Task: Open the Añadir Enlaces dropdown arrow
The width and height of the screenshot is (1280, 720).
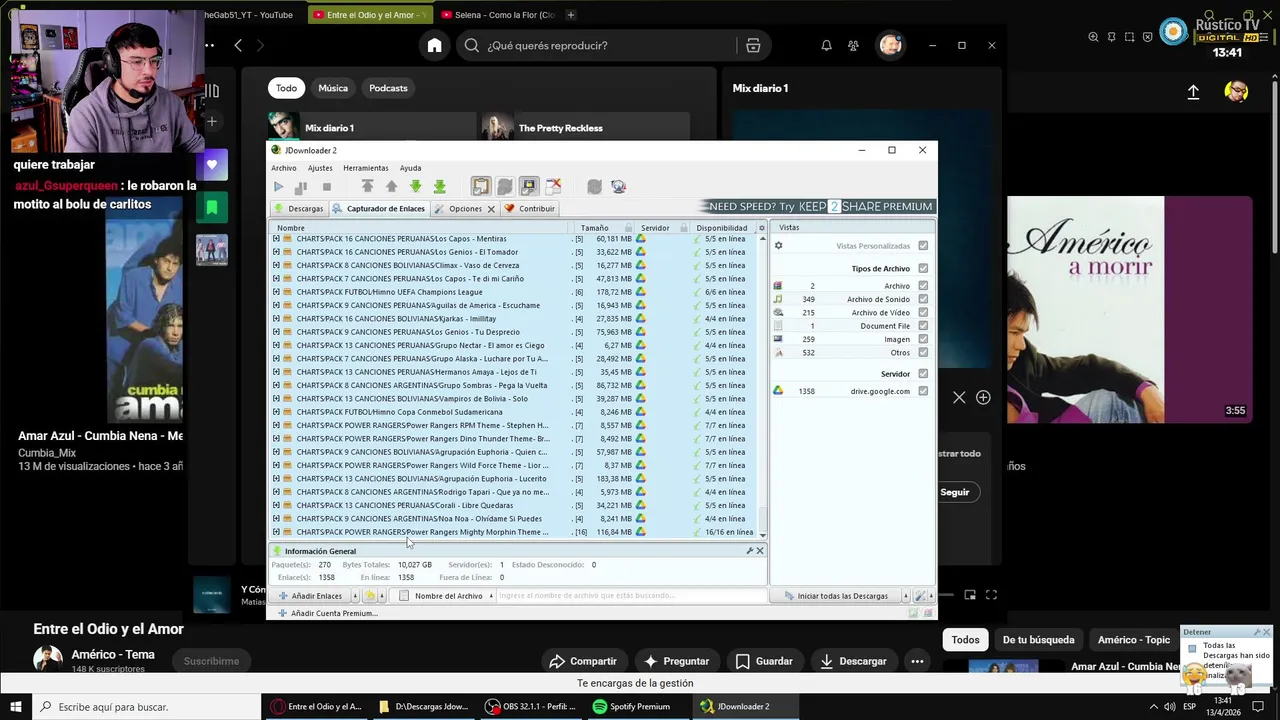Action: [x=355, y=596]
